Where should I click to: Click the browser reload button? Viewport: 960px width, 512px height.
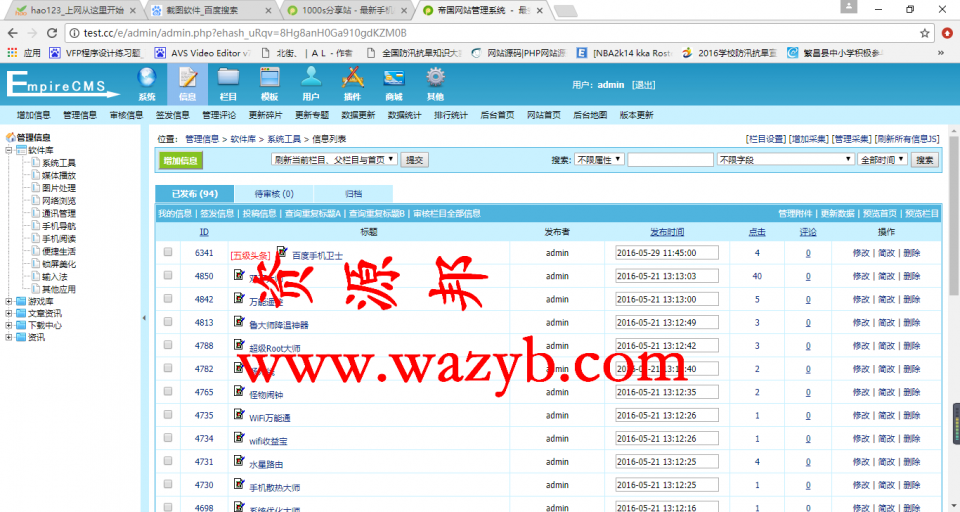pyautogui.click(x=52, y=33)
